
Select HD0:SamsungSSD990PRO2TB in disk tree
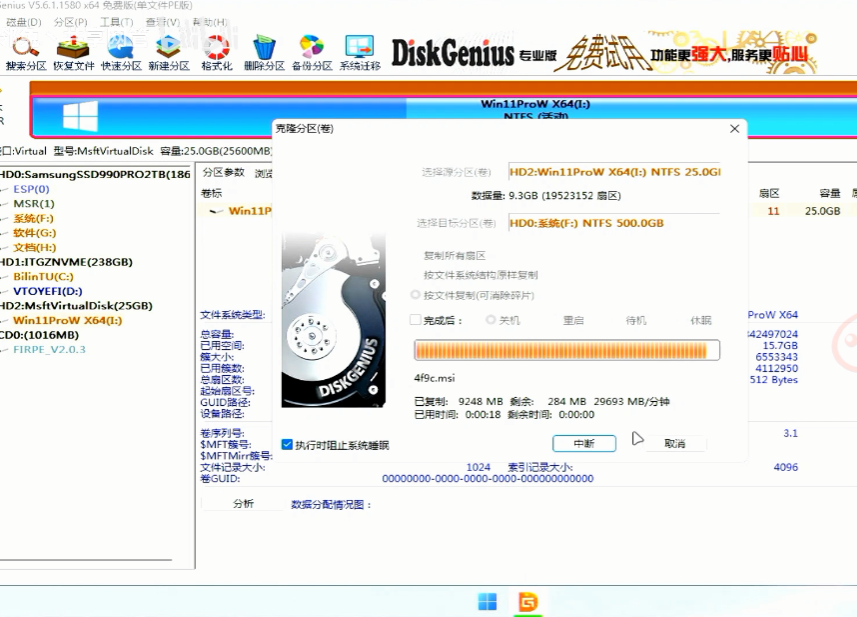tap(95, 174)
